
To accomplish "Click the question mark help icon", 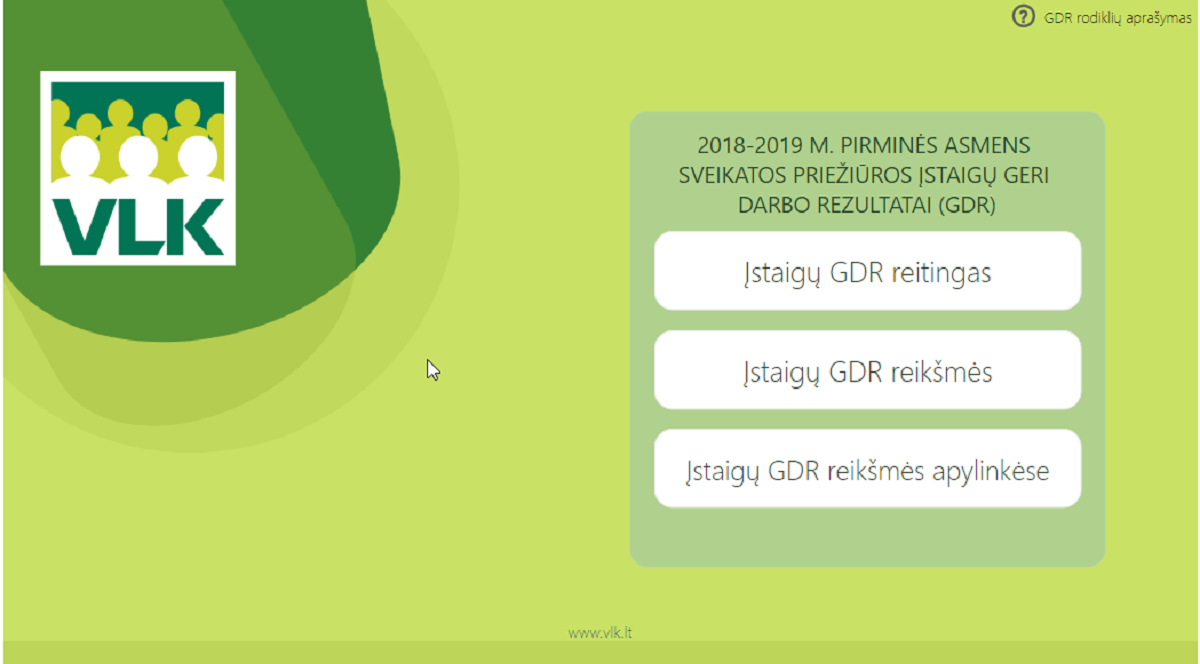I will (1023, 17).
